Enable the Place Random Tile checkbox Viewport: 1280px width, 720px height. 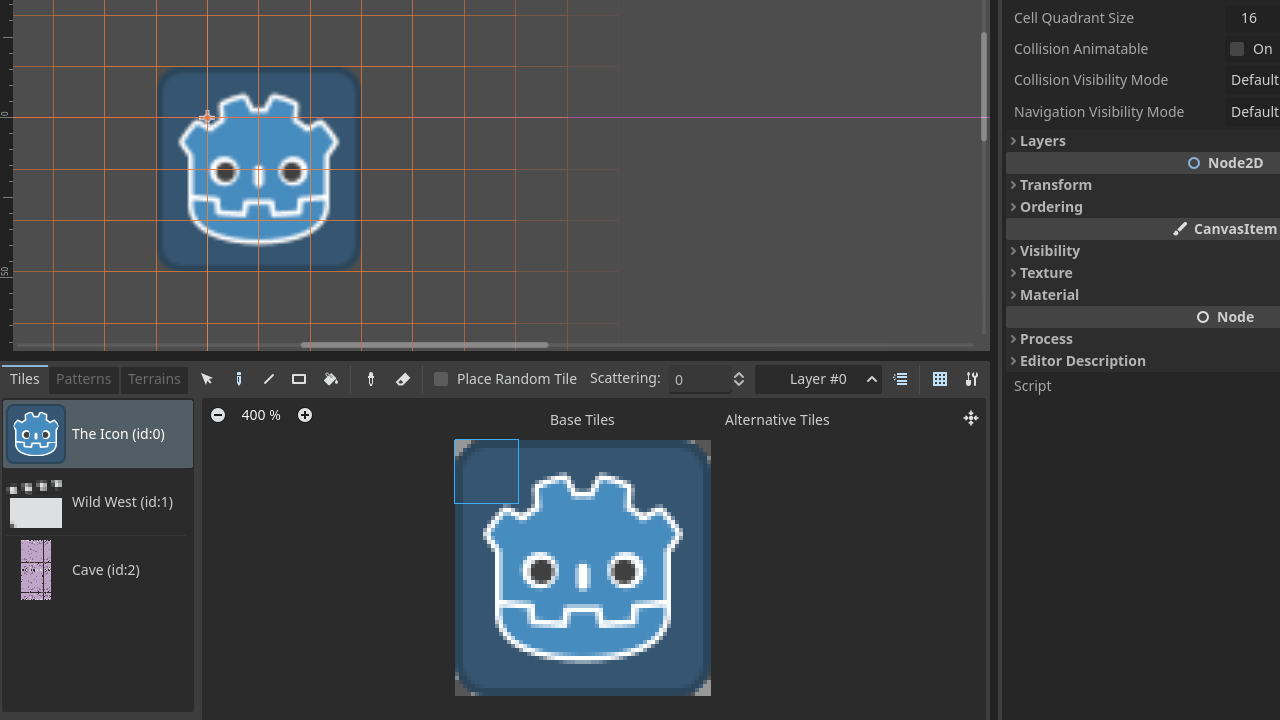(441, 379)
